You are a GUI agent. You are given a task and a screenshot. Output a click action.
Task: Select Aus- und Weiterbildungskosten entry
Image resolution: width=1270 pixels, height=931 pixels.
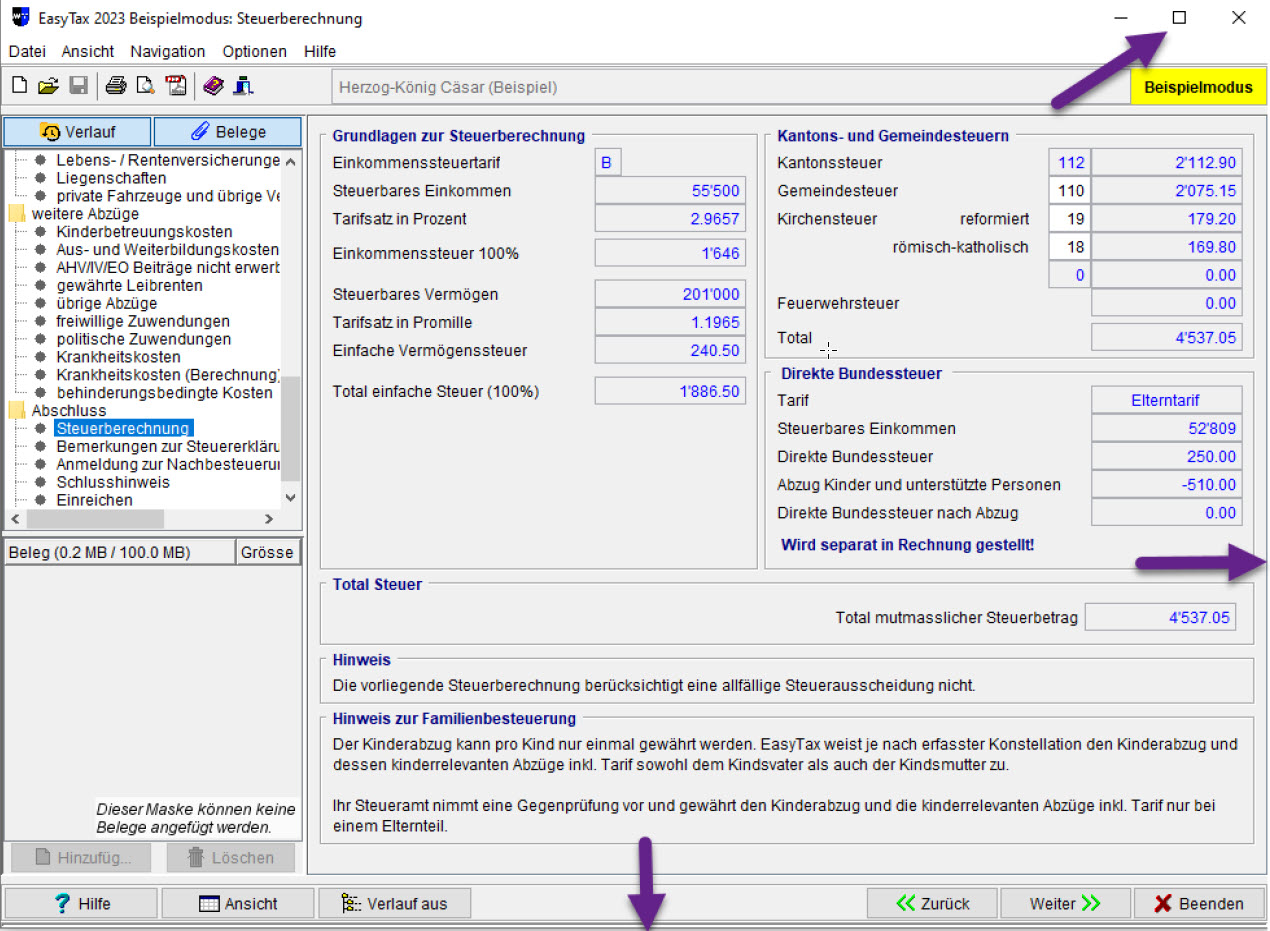pyautogui.click(x=168, y=250)
